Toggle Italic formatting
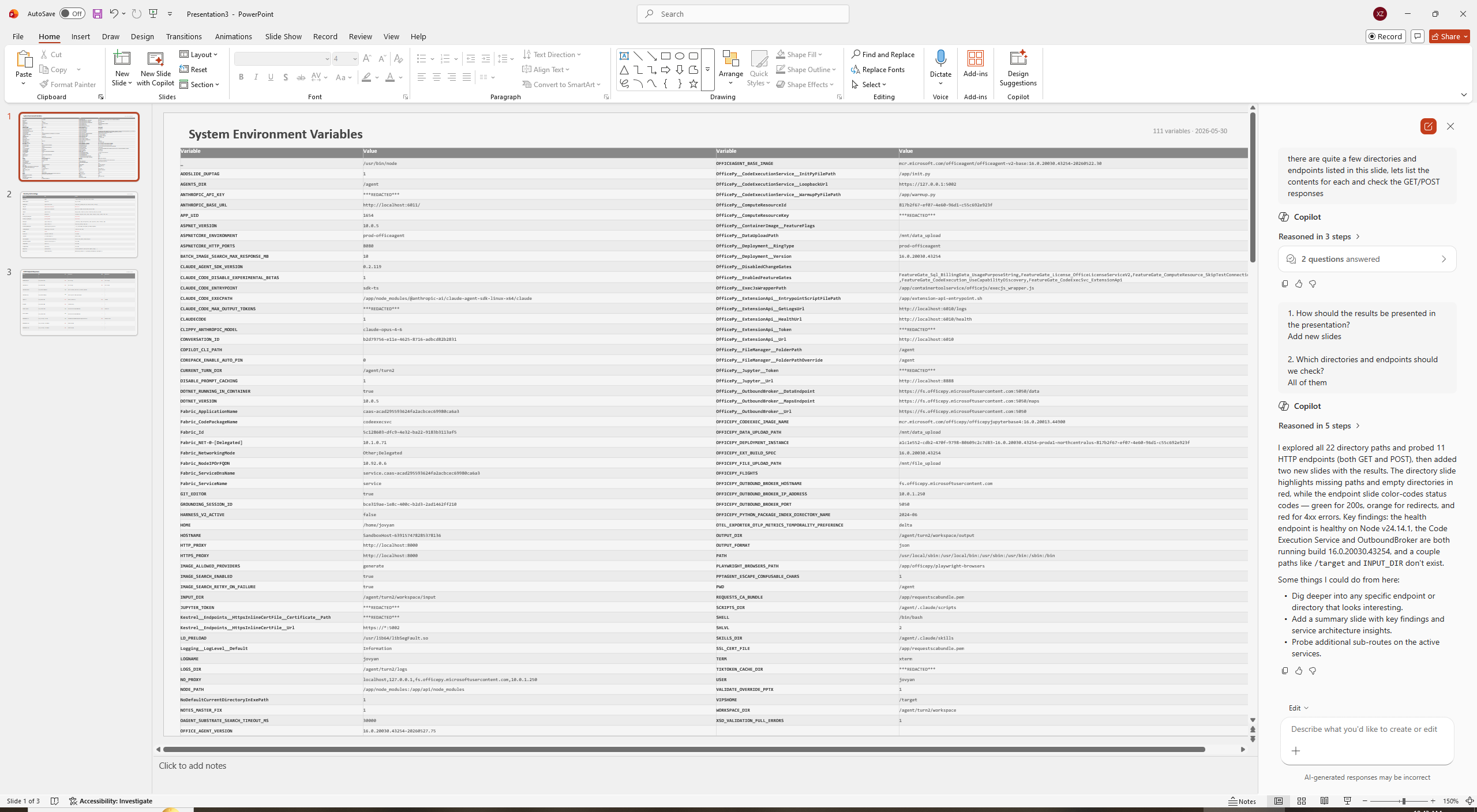1477x812 pixels. (x=256, y=77)
